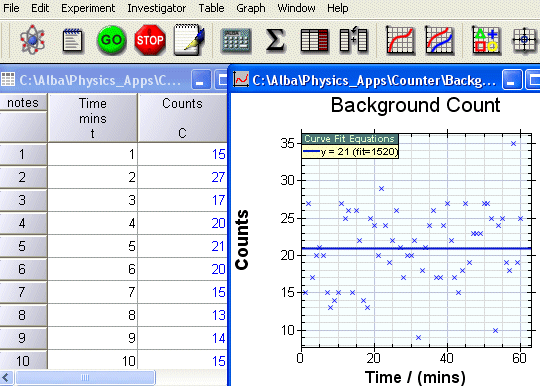Click the table horizontal scrollbar left arrow
The height and width of the screenshot is (386, 540).
point(6,378)
